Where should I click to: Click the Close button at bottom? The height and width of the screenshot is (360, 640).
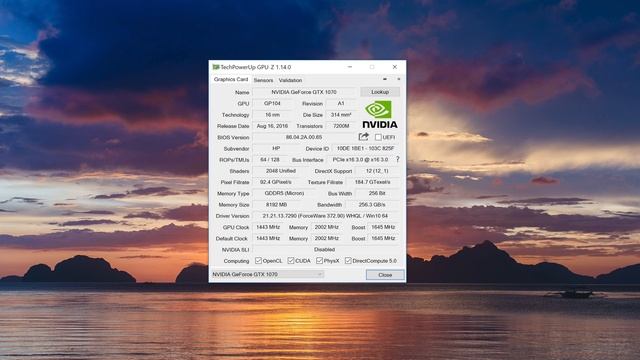(385, 275)
